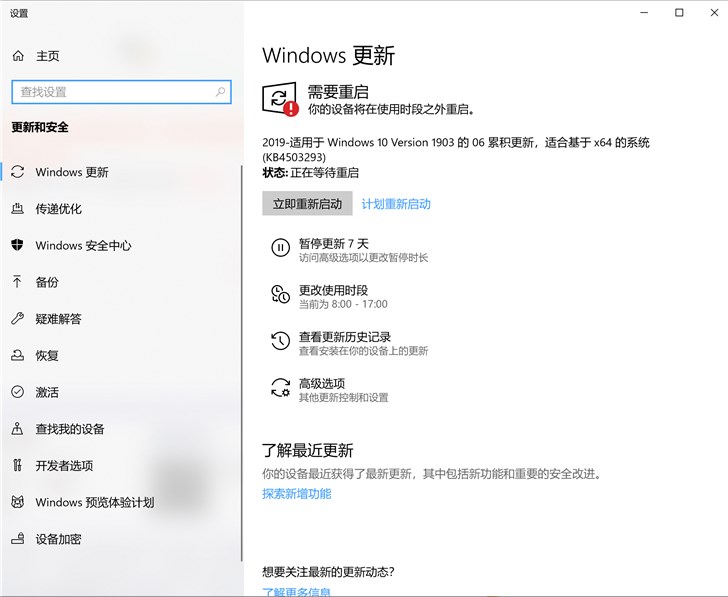Go to Windows 安全中心 page
This screenshot has height=597, width=728.
pyautogui.click(x=121, y=245)
